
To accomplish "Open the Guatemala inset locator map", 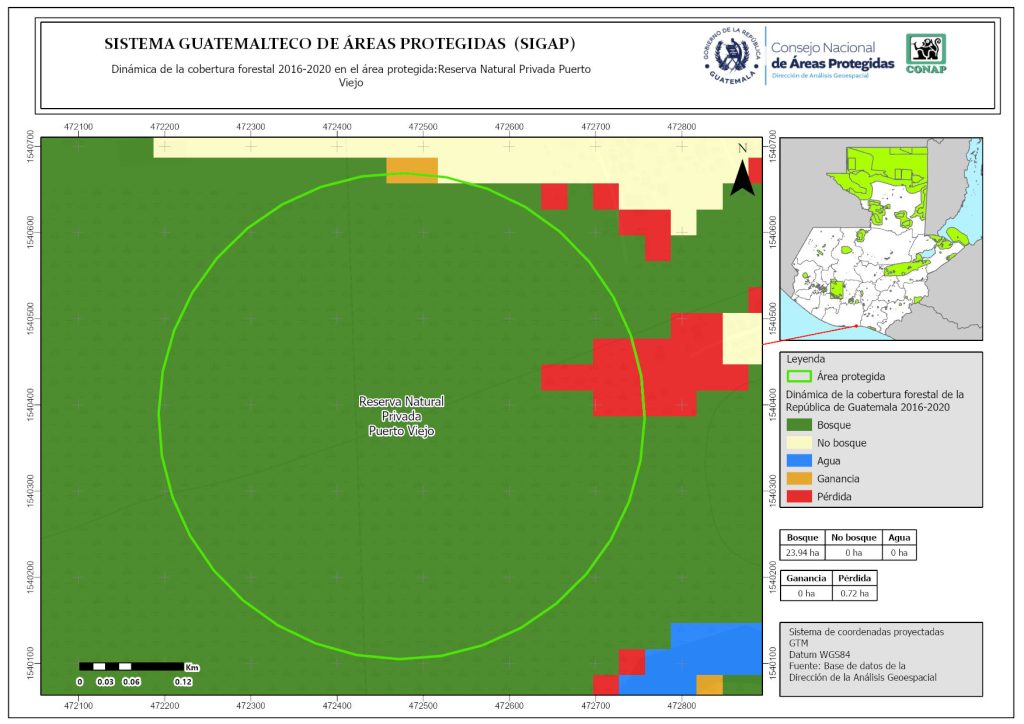I will coord(879,238).
